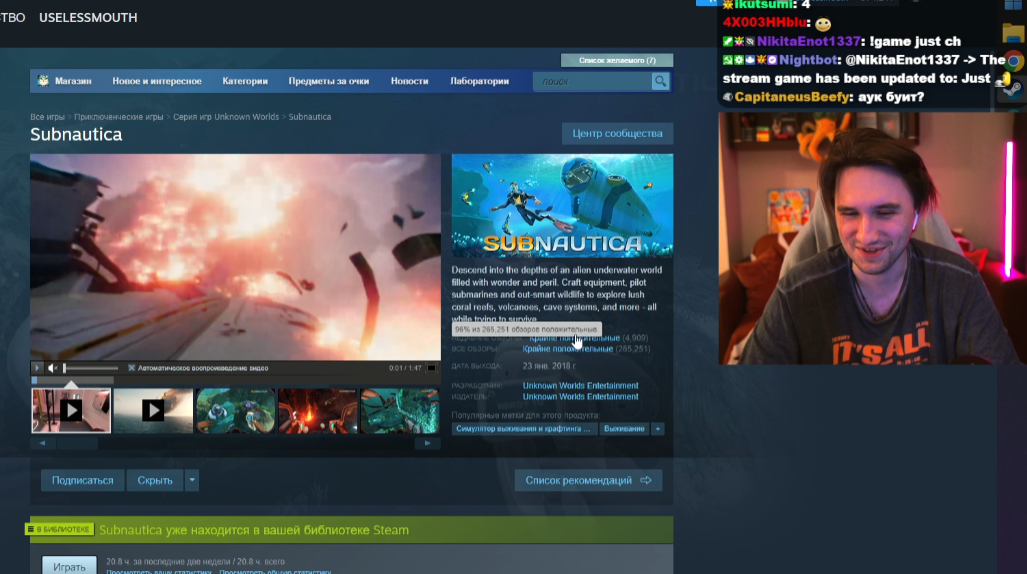The height and width of the screenshot is (574, 1027).
Task: Click Серия игр Unknown Worlds breadcrumb
Action: pos(226,117)
